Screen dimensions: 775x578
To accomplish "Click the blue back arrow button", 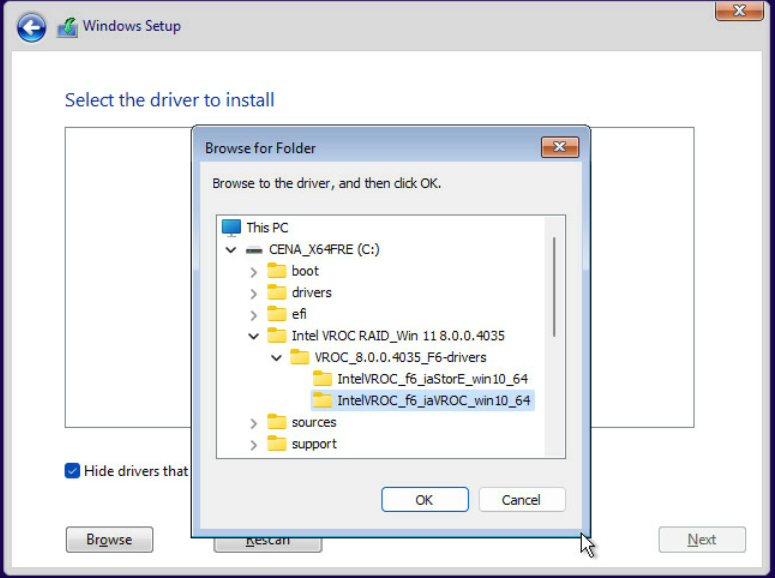I will (32, 27).
